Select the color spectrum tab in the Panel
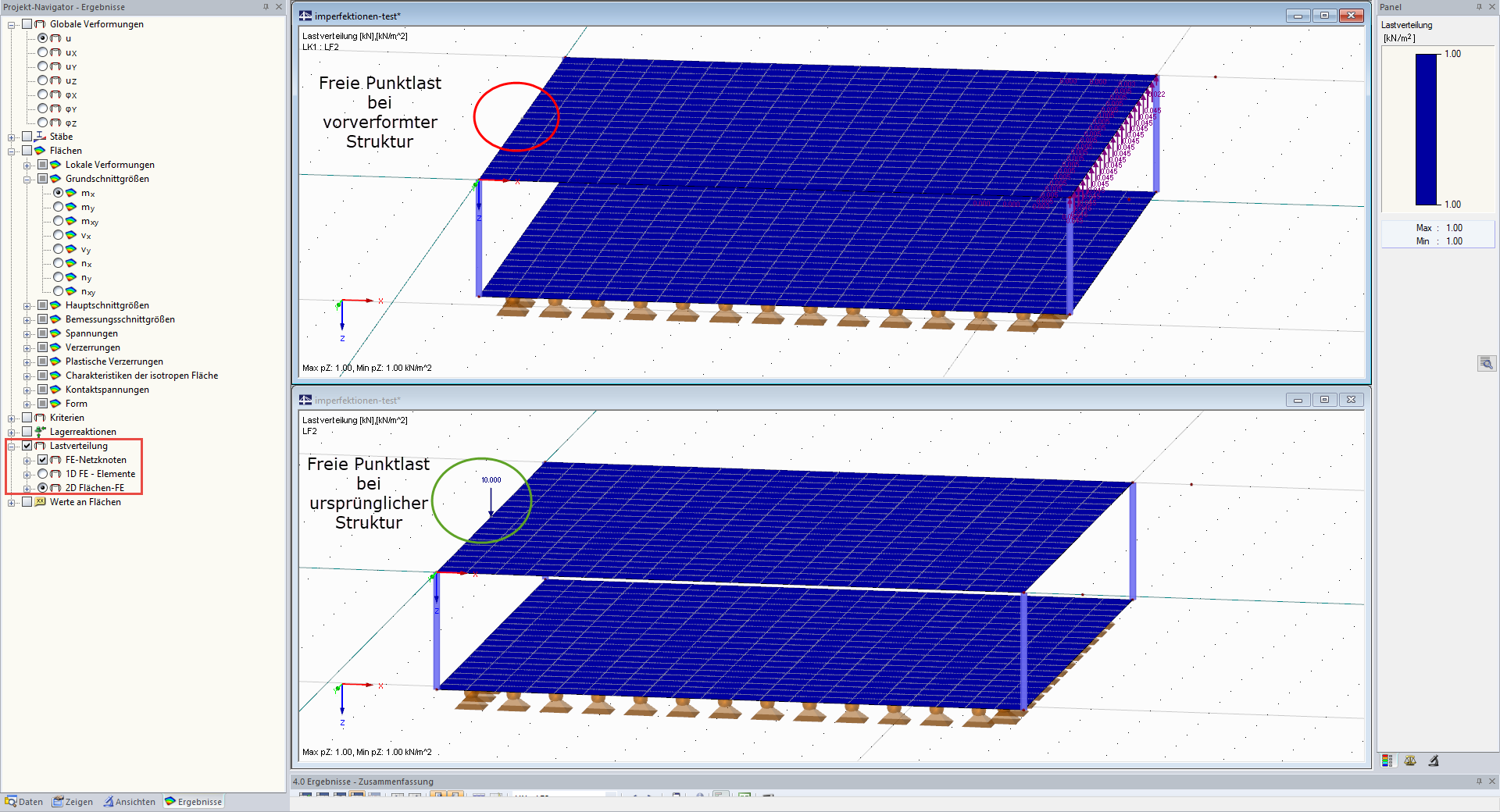Image resolution: width=1500 pixels, height=812 pixels. pyautogui.click(x=1387, y=760)
